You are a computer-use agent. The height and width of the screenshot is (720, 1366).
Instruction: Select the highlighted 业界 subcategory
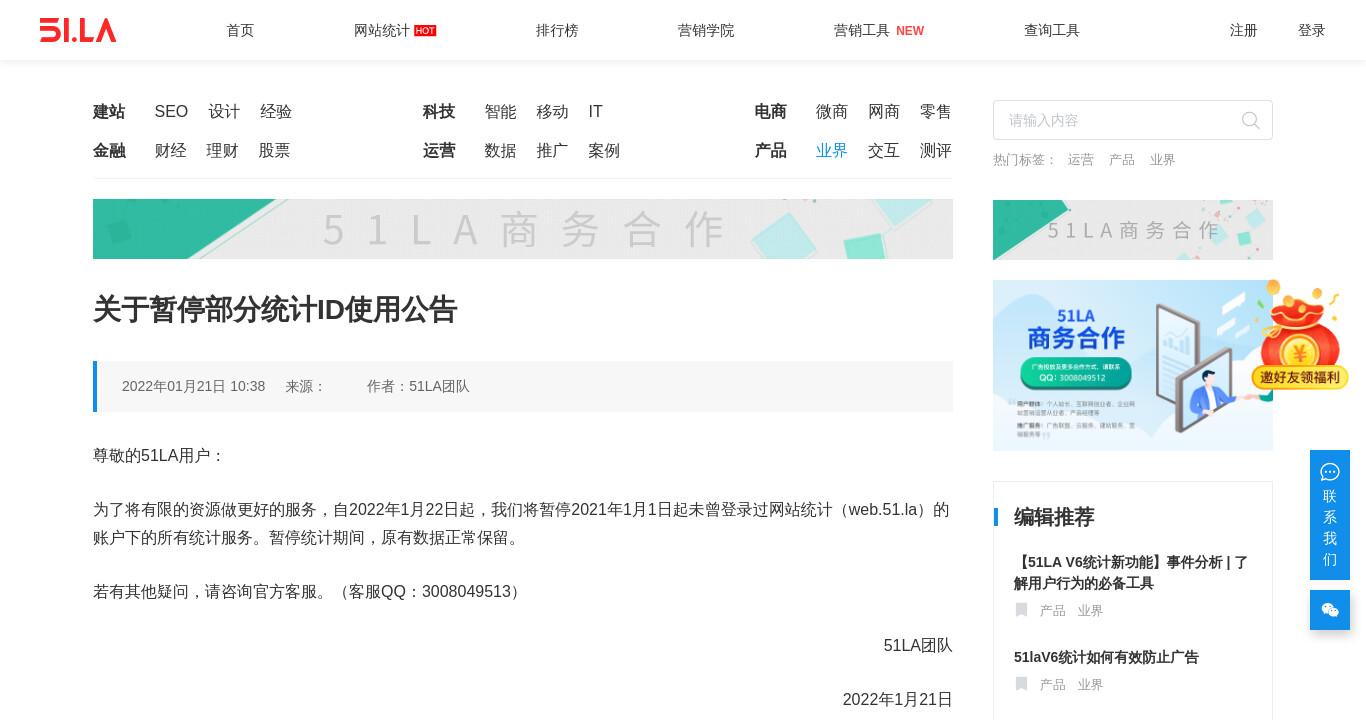tap(832, 151)
